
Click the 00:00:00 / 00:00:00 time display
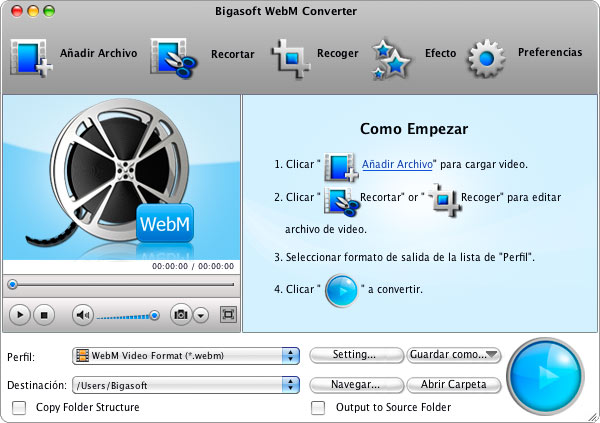pyautogui.click(x=193, y=266)
